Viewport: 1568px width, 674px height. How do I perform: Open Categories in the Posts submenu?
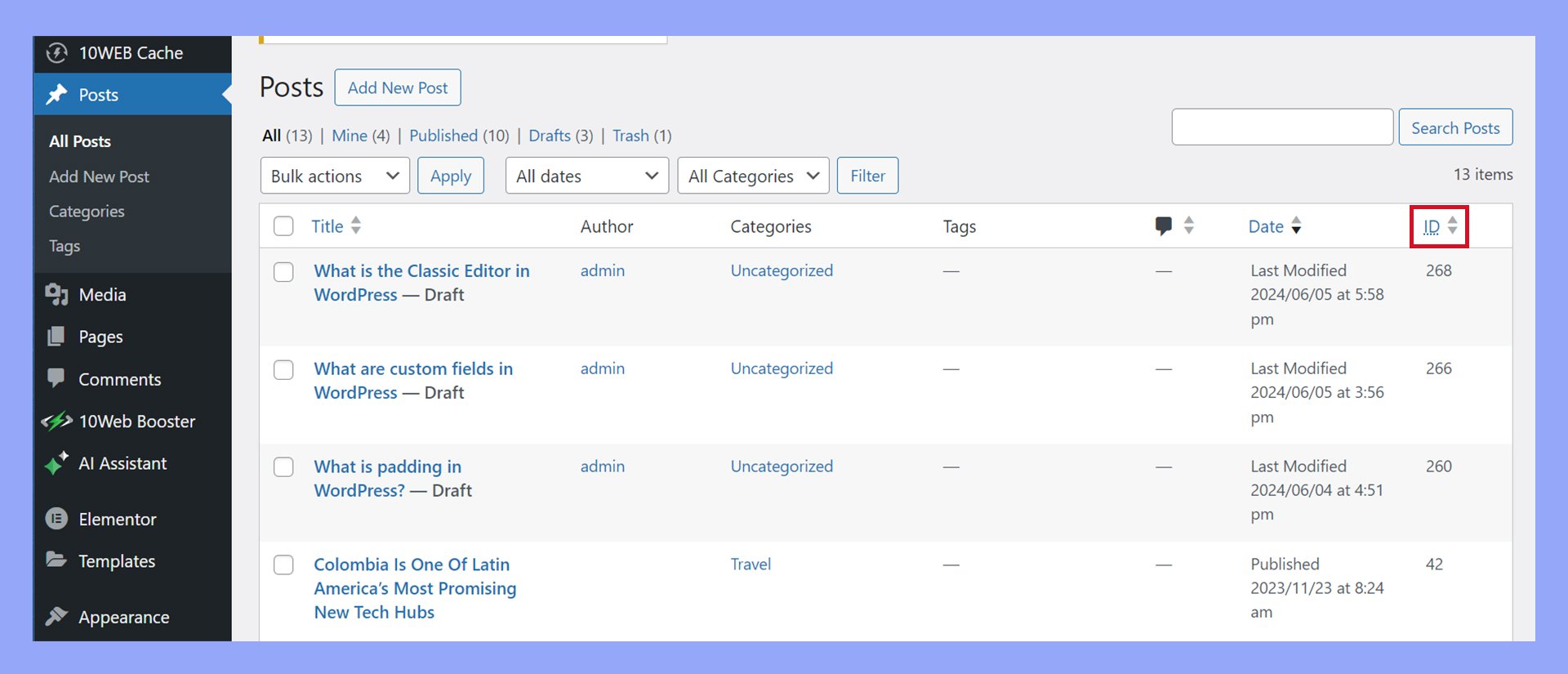point(87,212)
